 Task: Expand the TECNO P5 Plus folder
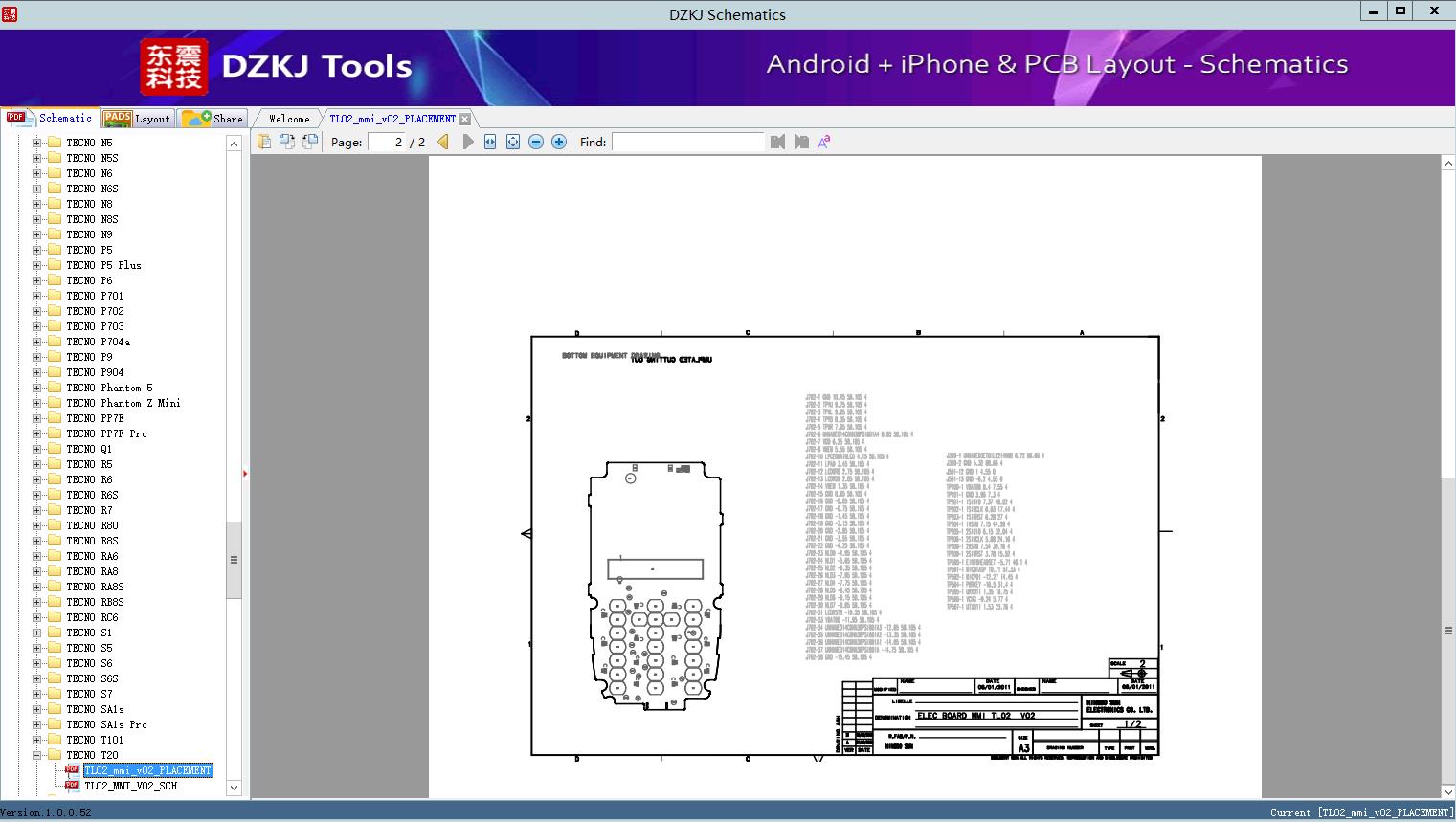click(37, 265)
